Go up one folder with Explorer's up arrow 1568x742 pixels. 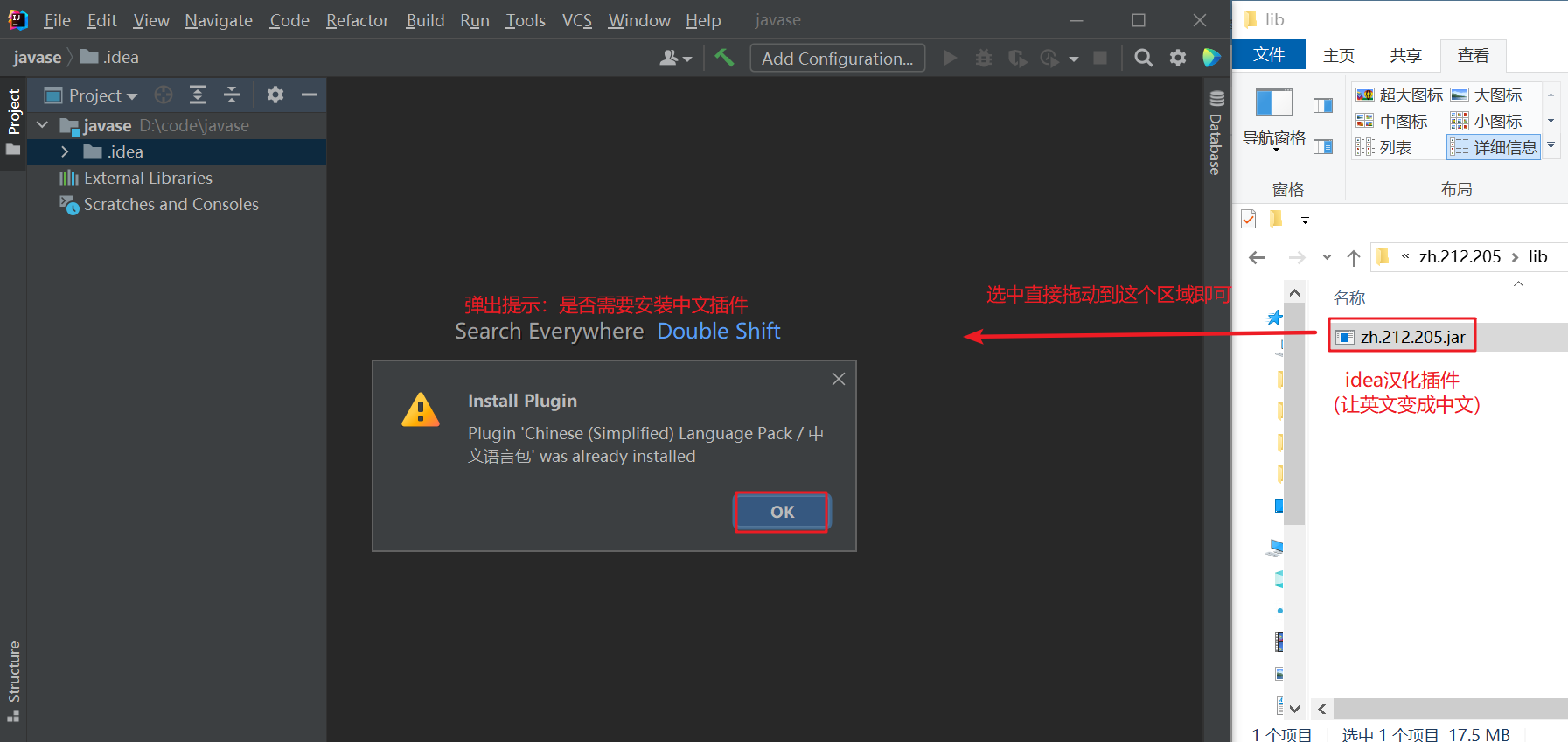(1354, 257)
